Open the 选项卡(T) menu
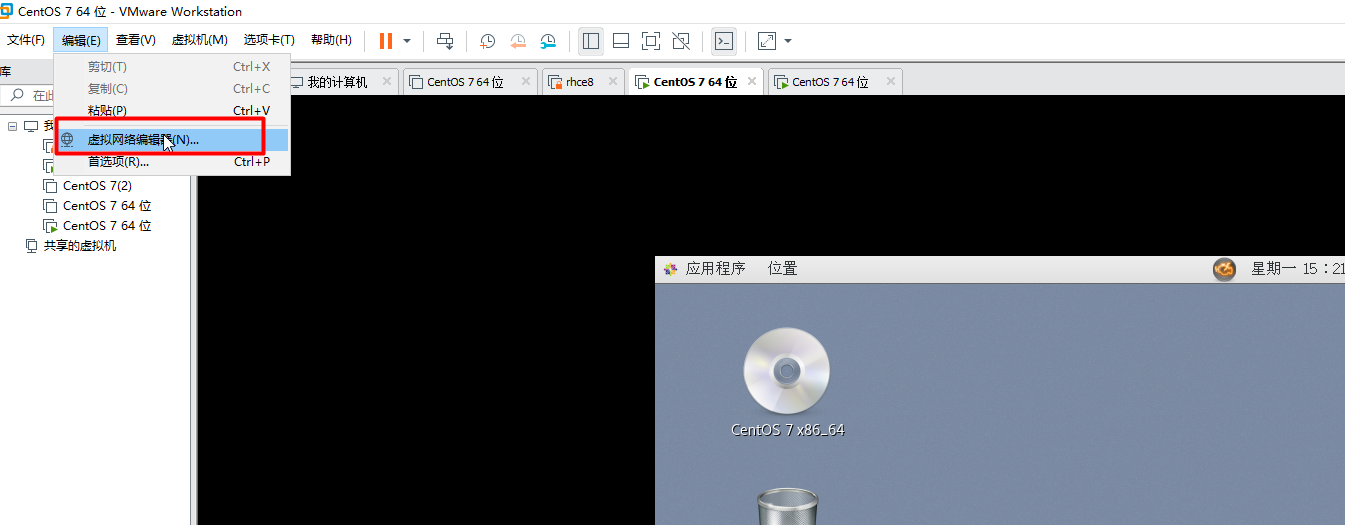The image size is (1345, 525). [269, 40]
